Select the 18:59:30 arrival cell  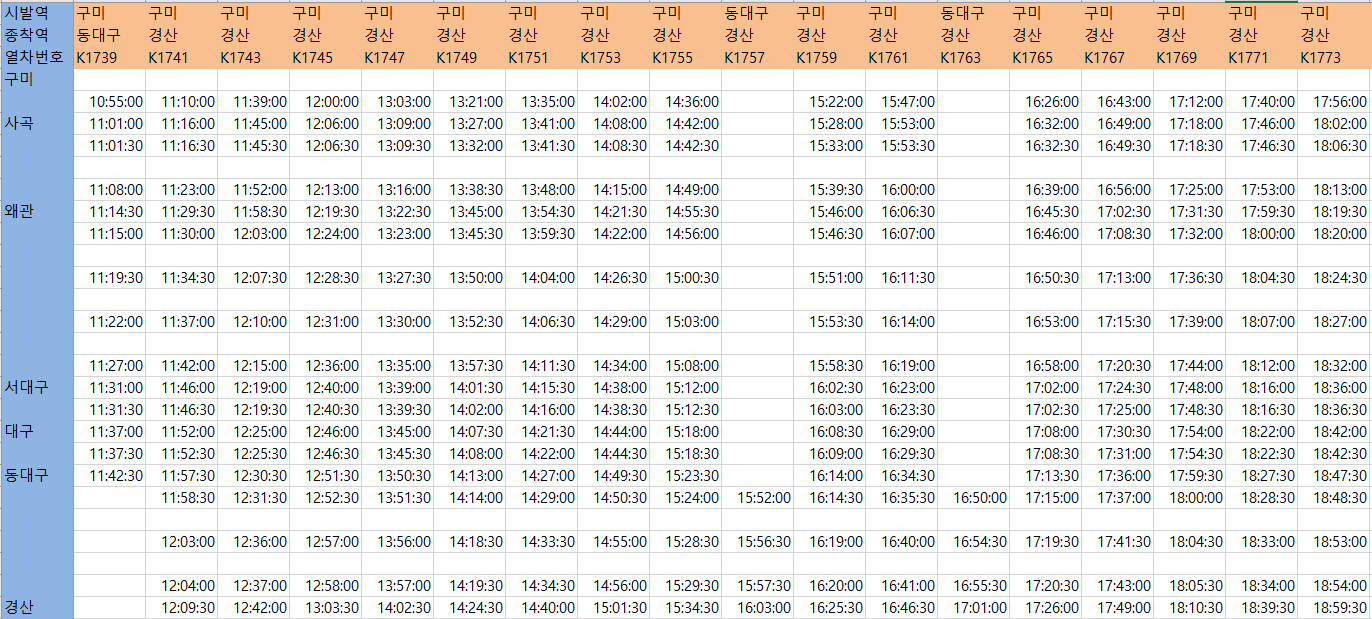coord(1334,607)
